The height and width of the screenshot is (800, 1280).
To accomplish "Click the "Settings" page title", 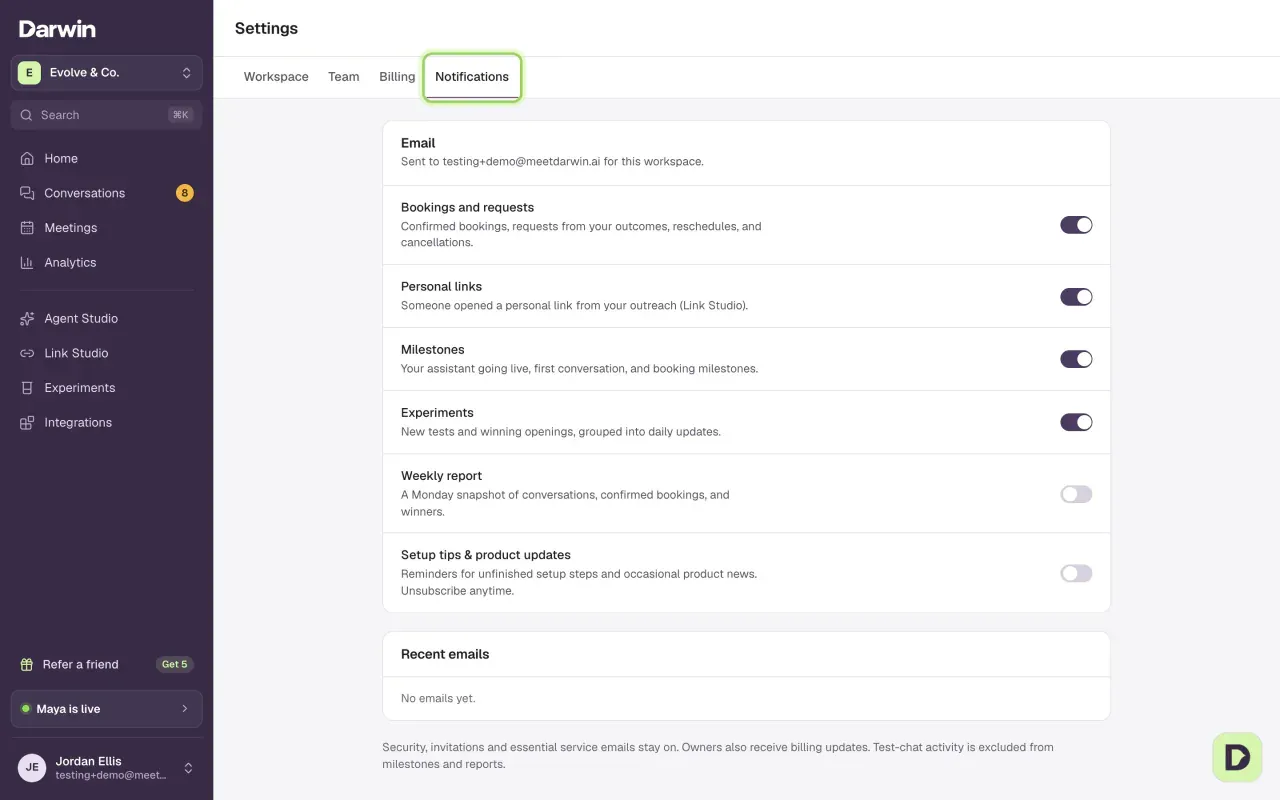I will (266, 28).
